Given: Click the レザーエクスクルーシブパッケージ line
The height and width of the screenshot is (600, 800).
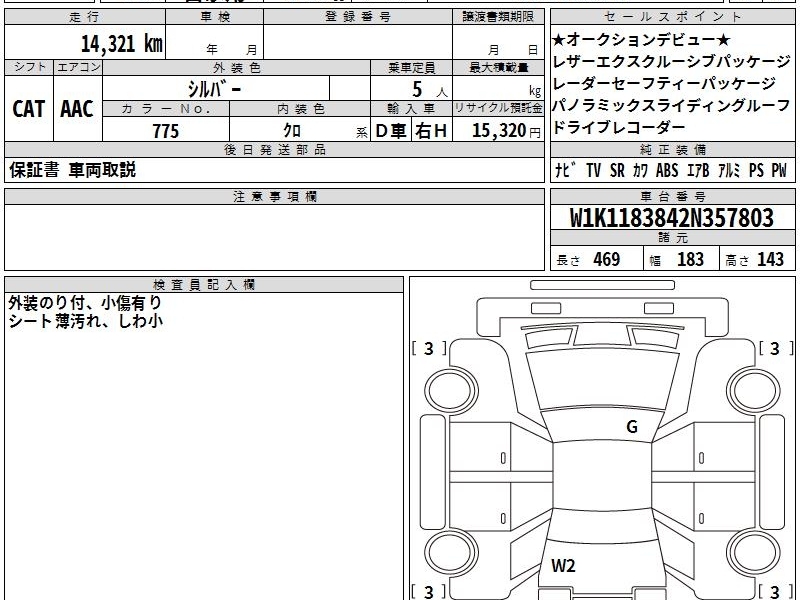Looking at the screenshot, I should [671, 62].
